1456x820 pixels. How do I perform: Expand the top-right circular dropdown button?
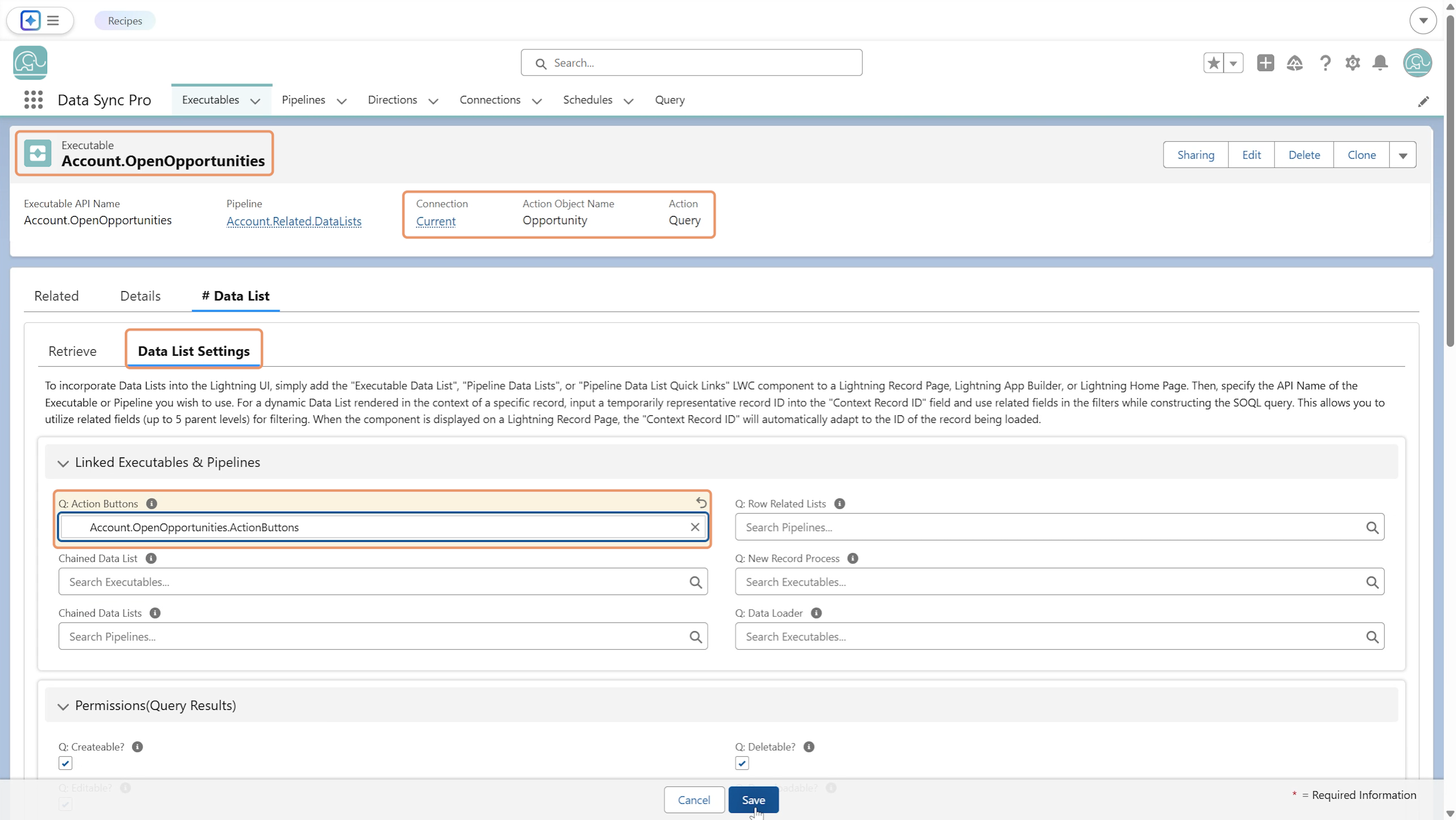pos(1423,20)
